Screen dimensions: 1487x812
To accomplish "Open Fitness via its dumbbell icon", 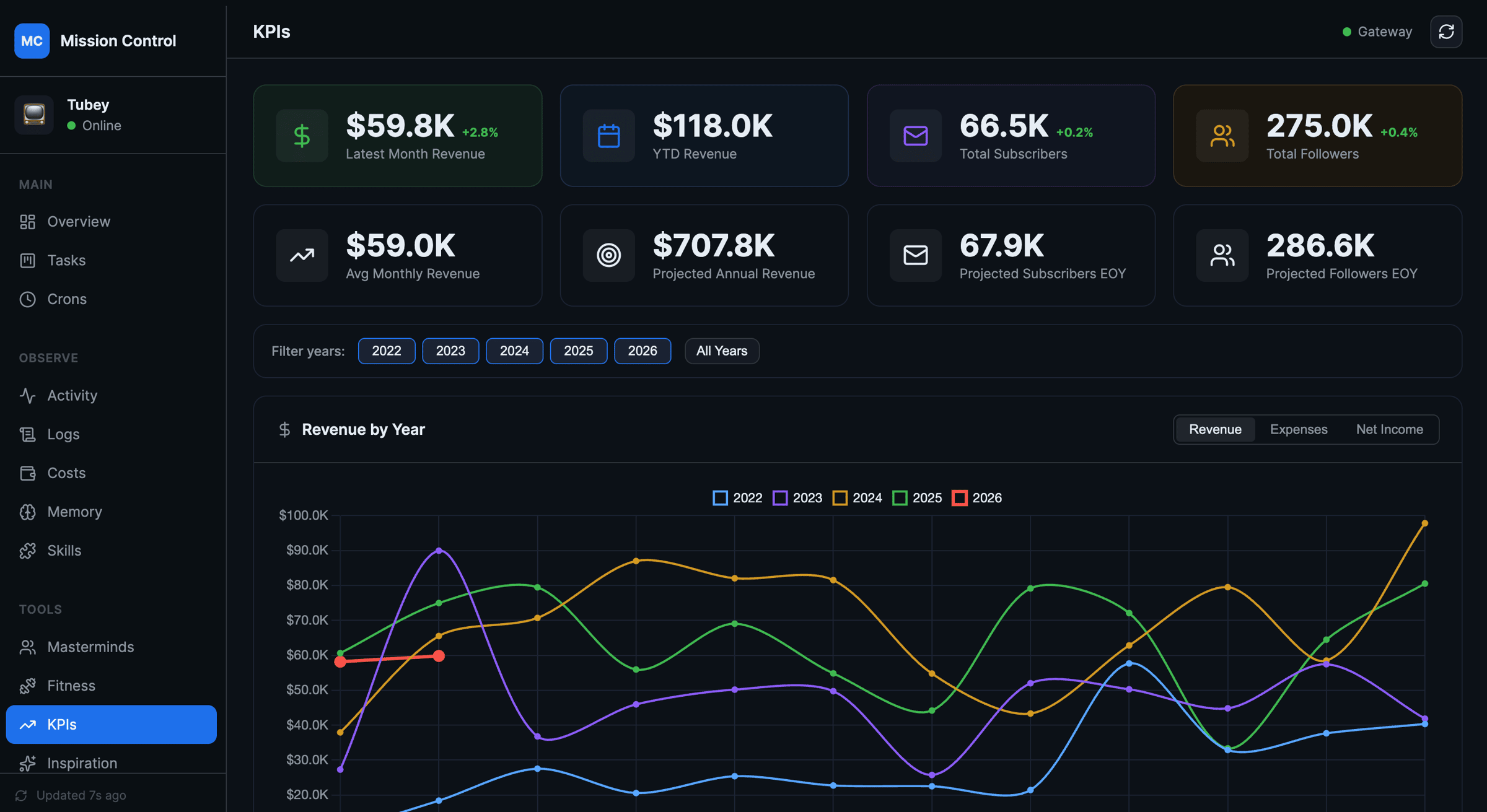I will coord(27,686).
